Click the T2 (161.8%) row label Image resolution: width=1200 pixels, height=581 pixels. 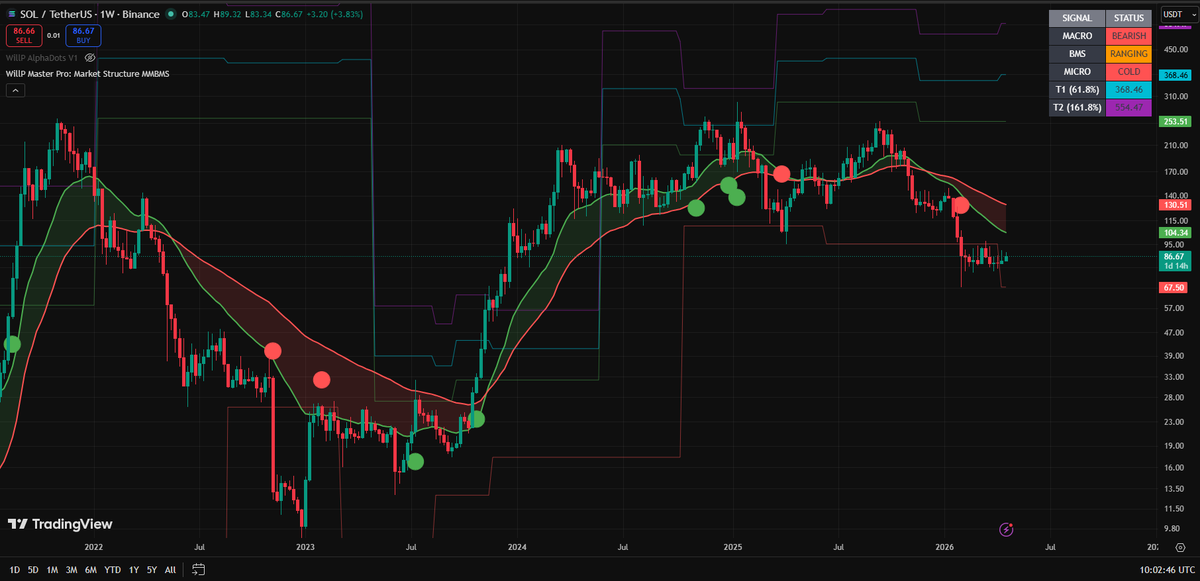point(1076,108)
